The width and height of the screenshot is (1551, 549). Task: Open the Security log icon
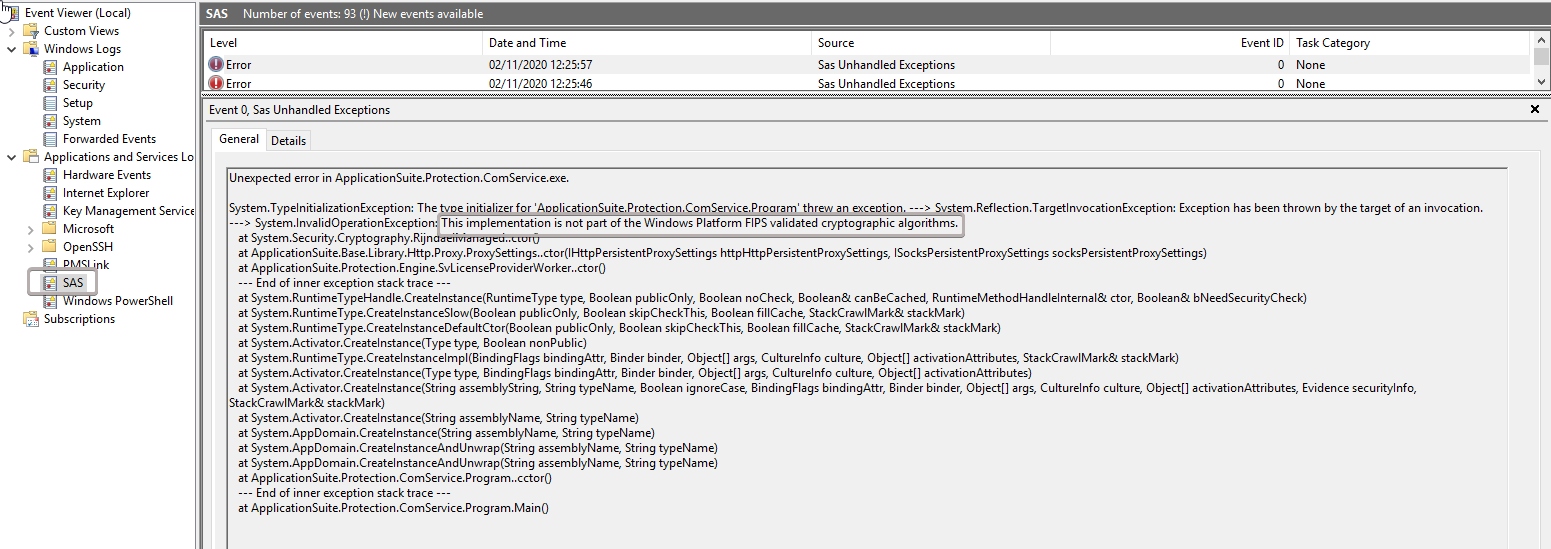tap(50, 85)
